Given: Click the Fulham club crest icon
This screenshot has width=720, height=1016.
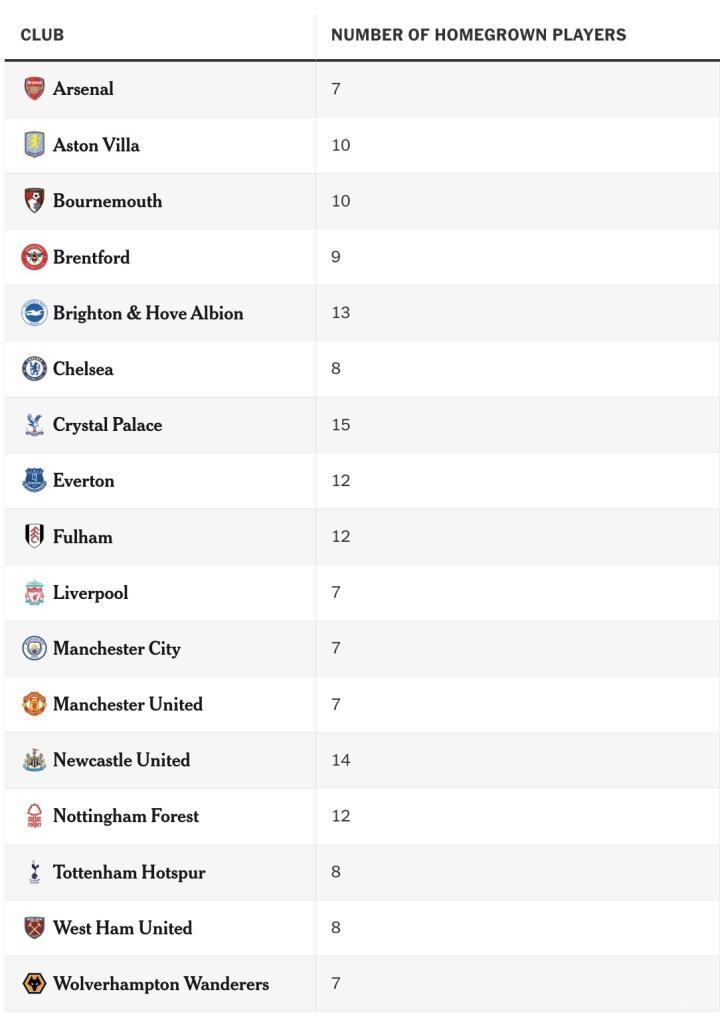Looking at the screenshot, I should (34, 537).
